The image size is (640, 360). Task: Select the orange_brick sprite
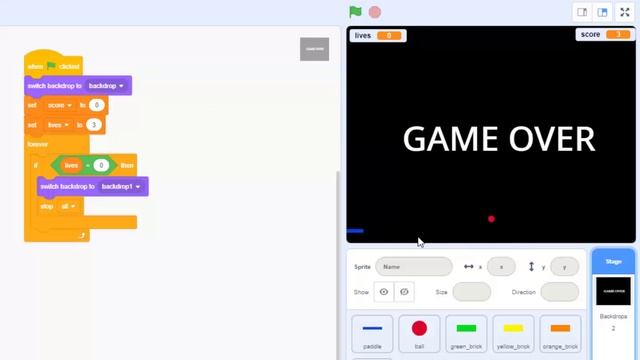pos(560,334)
